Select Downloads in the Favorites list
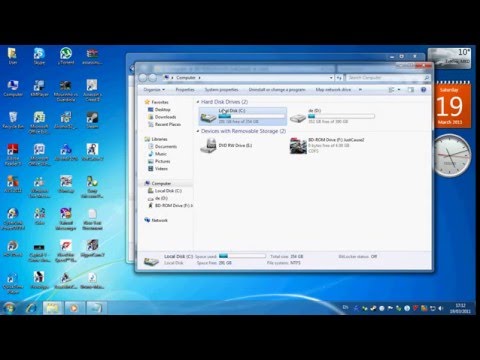This screenshot has height=360, width=480. coord(162,117)
